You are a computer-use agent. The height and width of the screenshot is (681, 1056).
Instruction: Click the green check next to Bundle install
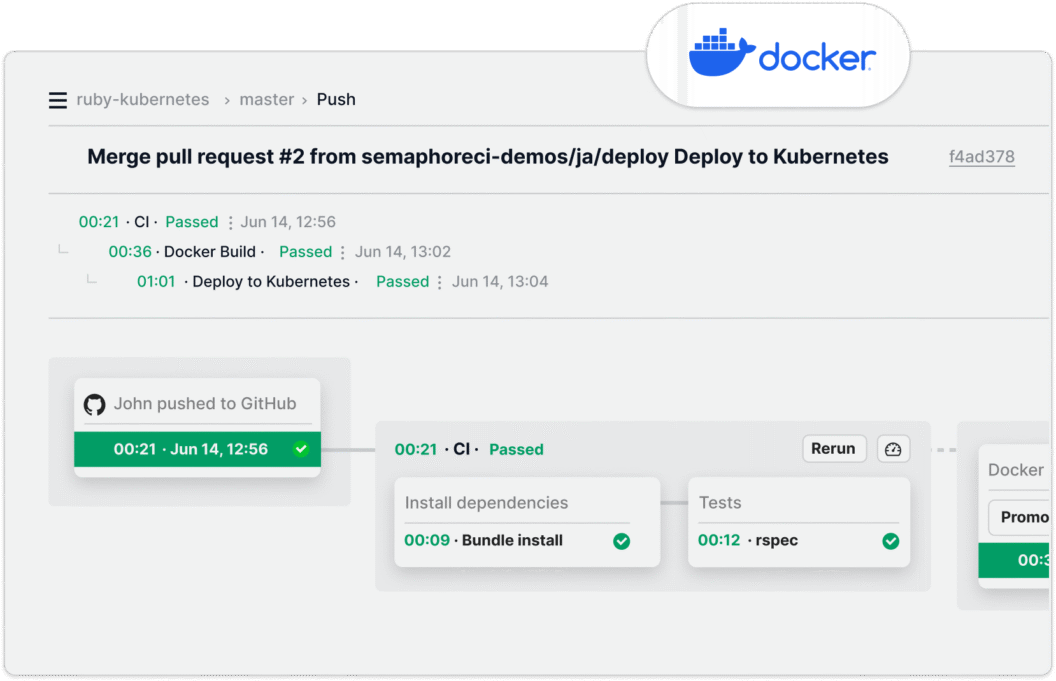coord(622,541)
